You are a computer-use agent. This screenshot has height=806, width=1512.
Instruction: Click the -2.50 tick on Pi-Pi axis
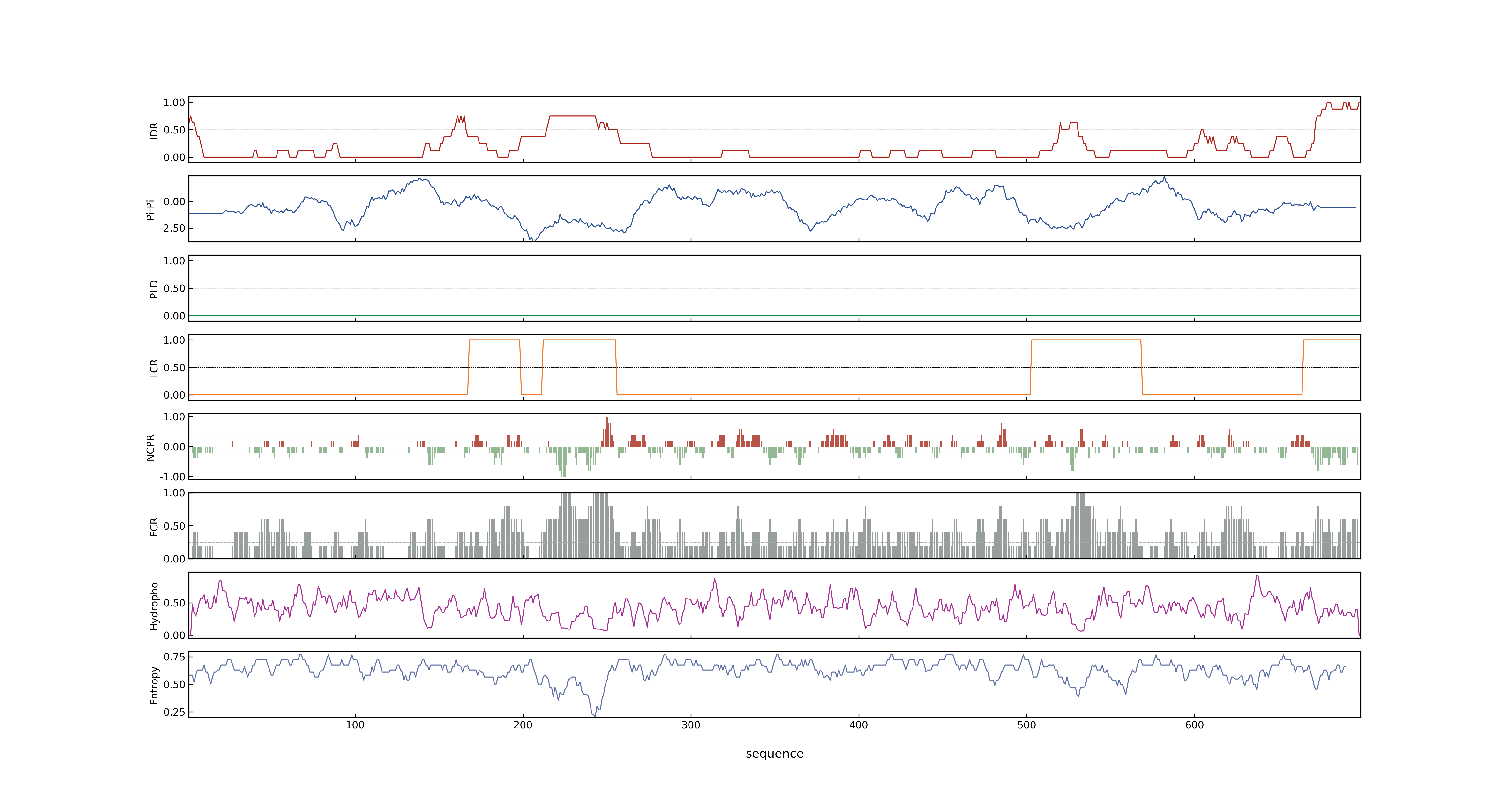[172, 228]
